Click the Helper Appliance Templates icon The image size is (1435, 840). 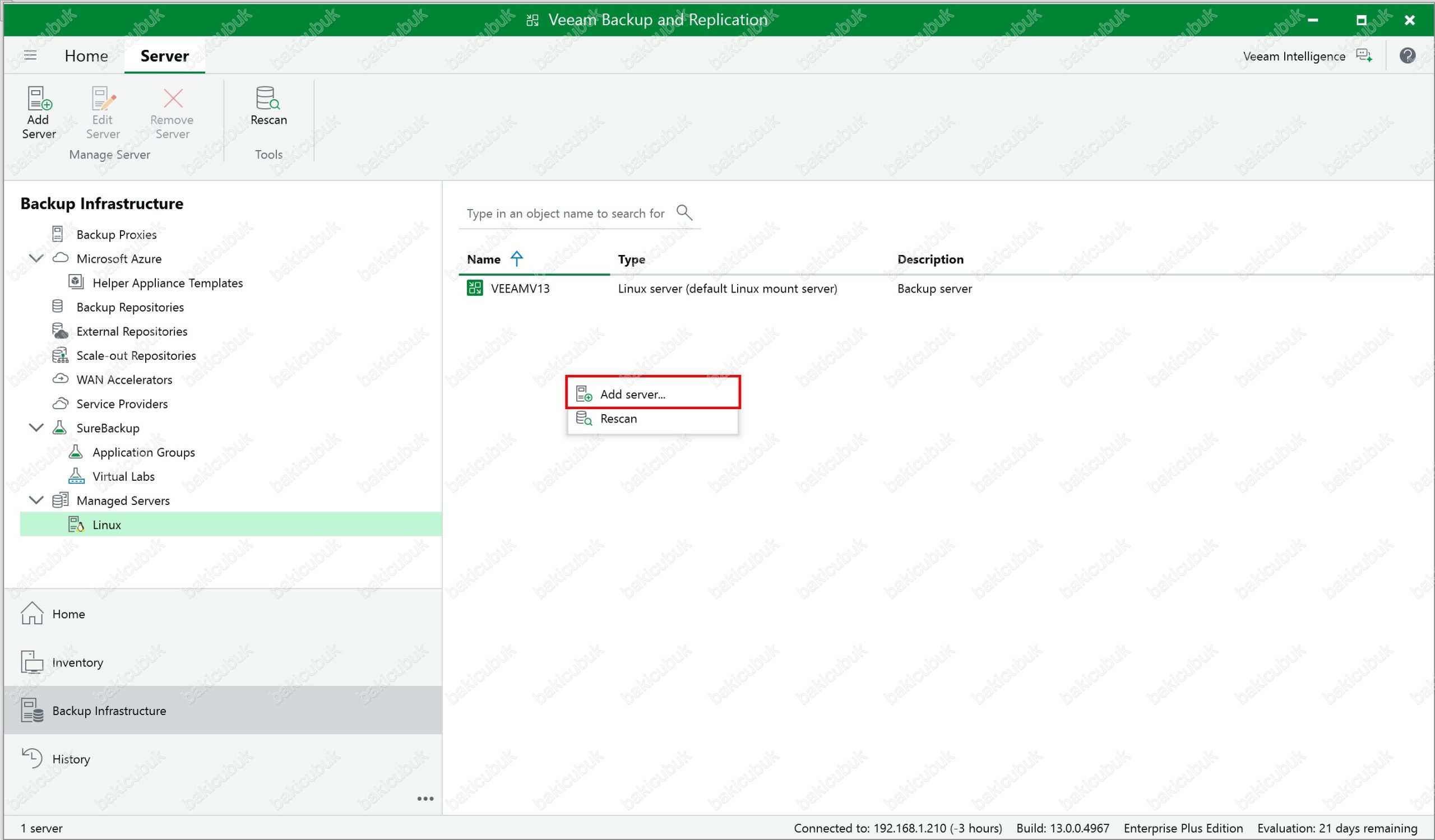(x=76, y=282)
